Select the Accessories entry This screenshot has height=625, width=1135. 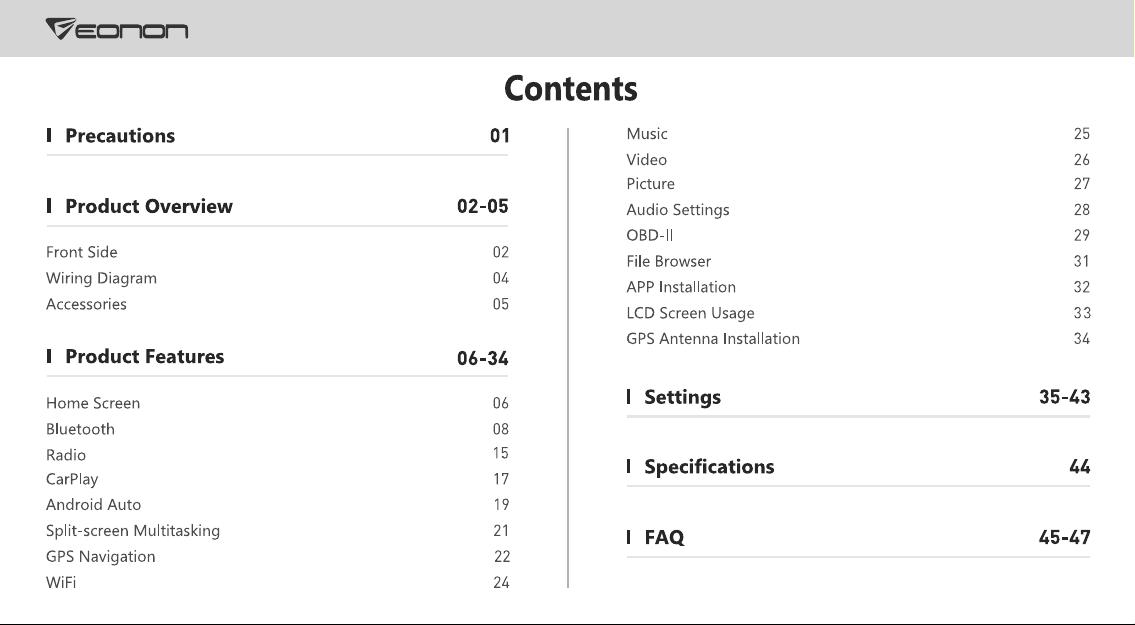[86, 304]
